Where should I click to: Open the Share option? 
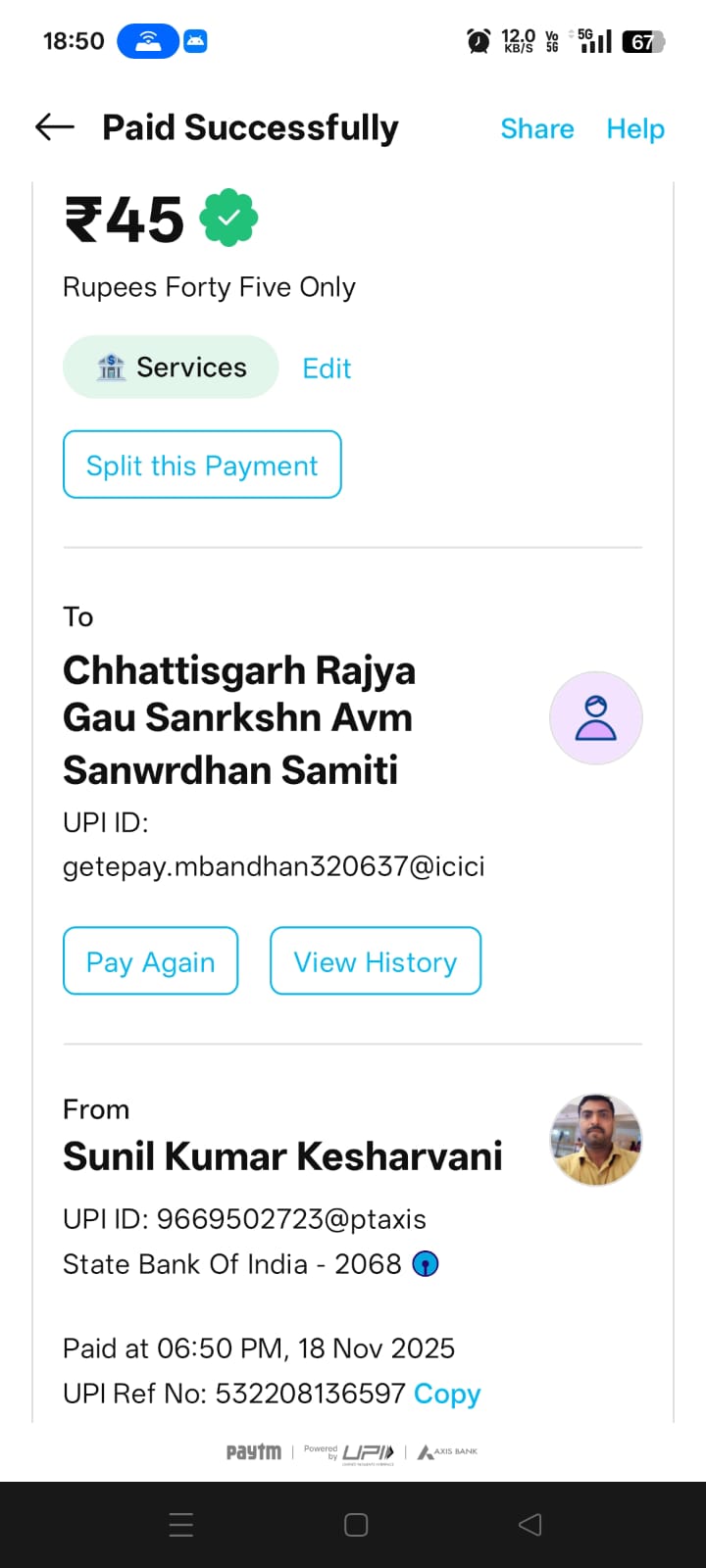click(536, 128)
